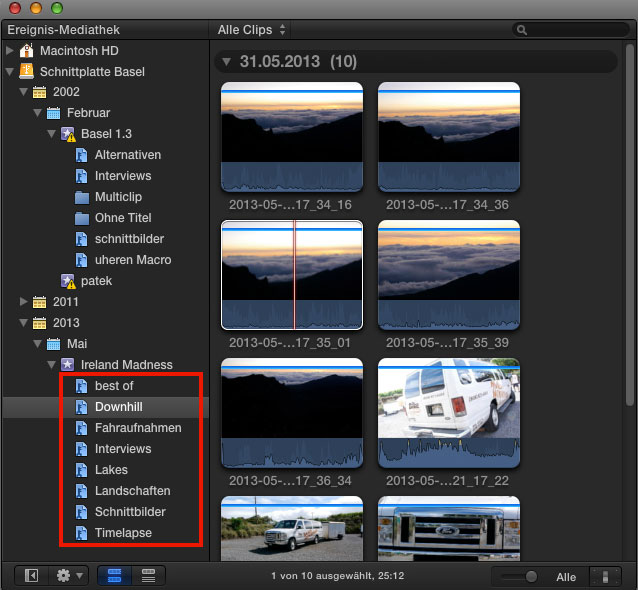Select the Timelapse keyword collection icon

pyautogui.click(x=82, y=533)
